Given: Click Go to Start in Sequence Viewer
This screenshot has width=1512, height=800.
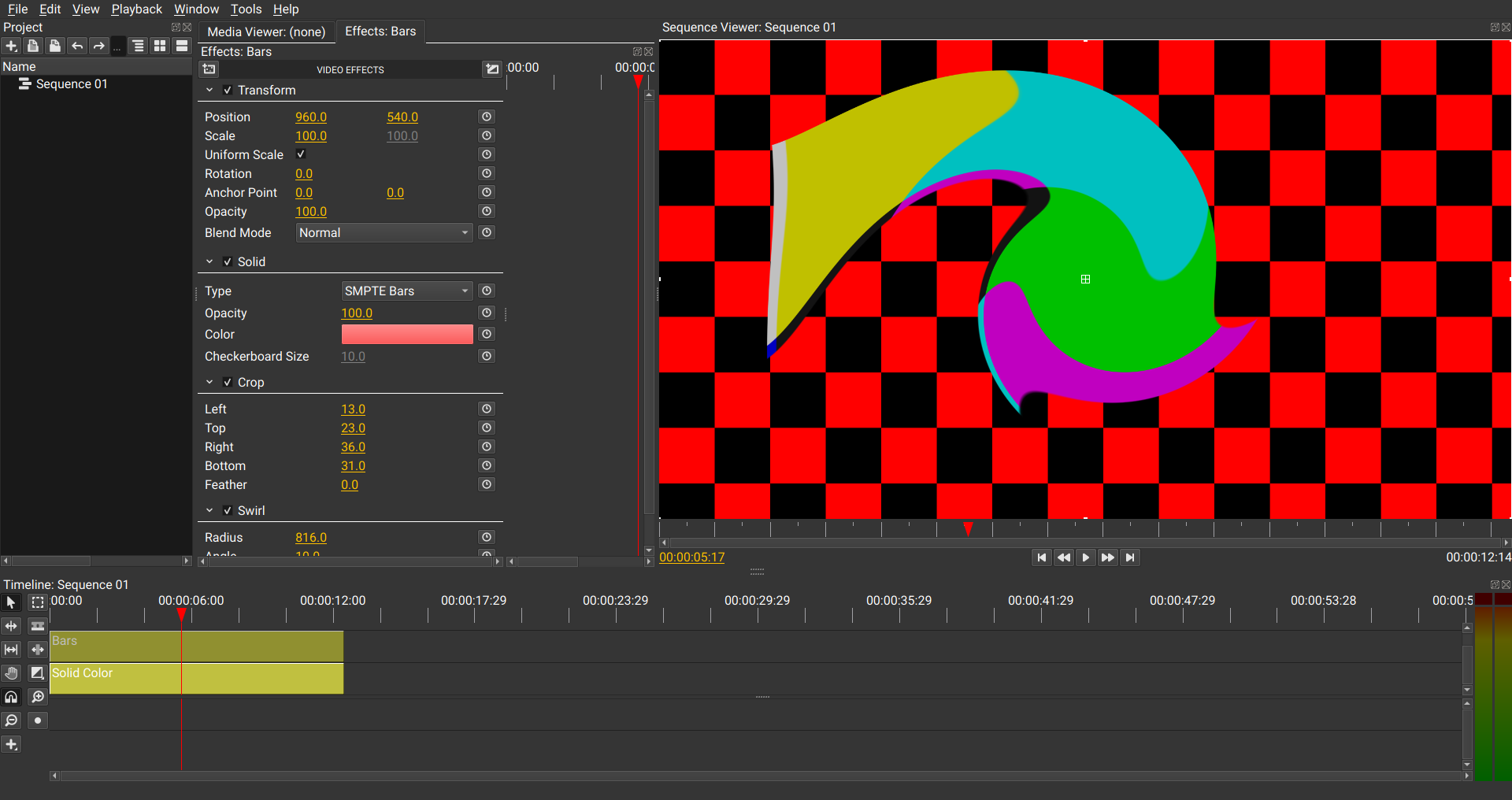Looking at the screenshot, I should tap(1042, 557).
